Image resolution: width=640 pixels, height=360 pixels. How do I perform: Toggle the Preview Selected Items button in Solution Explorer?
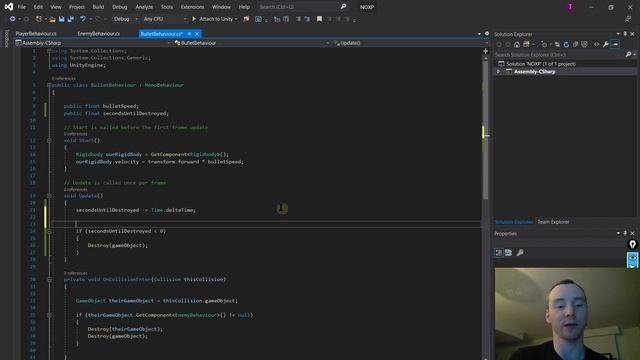pyautogui.click(x=615, y=44)
